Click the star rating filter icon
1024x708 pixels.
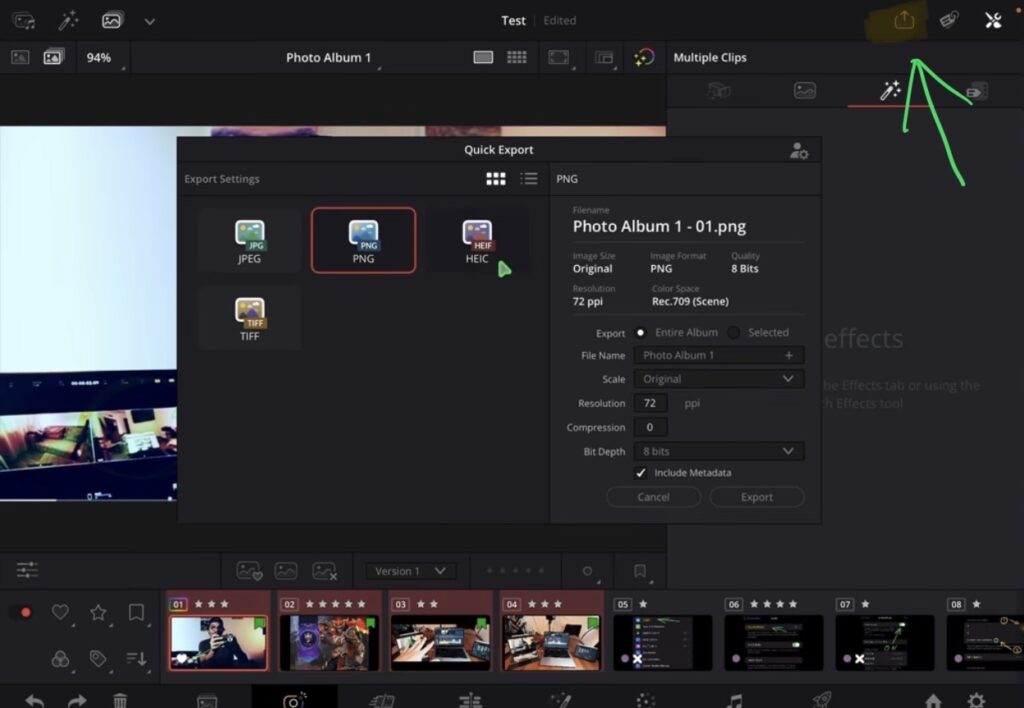click(x=98, y=612)
